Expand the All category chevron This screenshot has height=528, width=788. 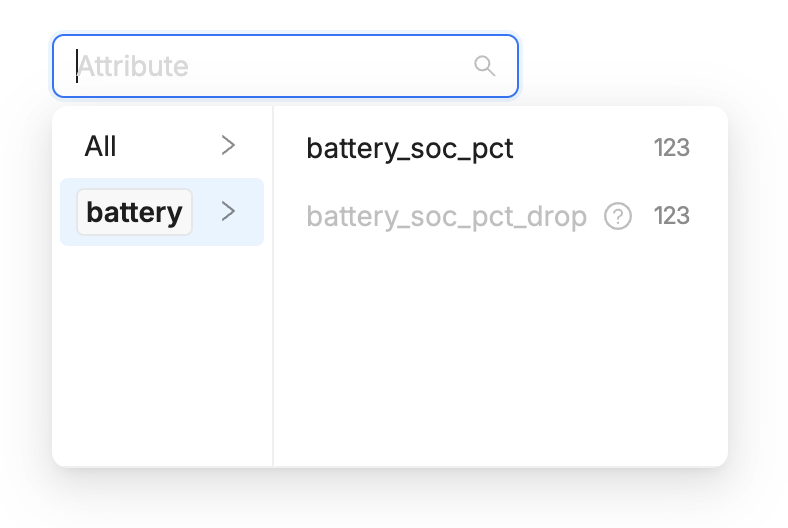[228, 146]
